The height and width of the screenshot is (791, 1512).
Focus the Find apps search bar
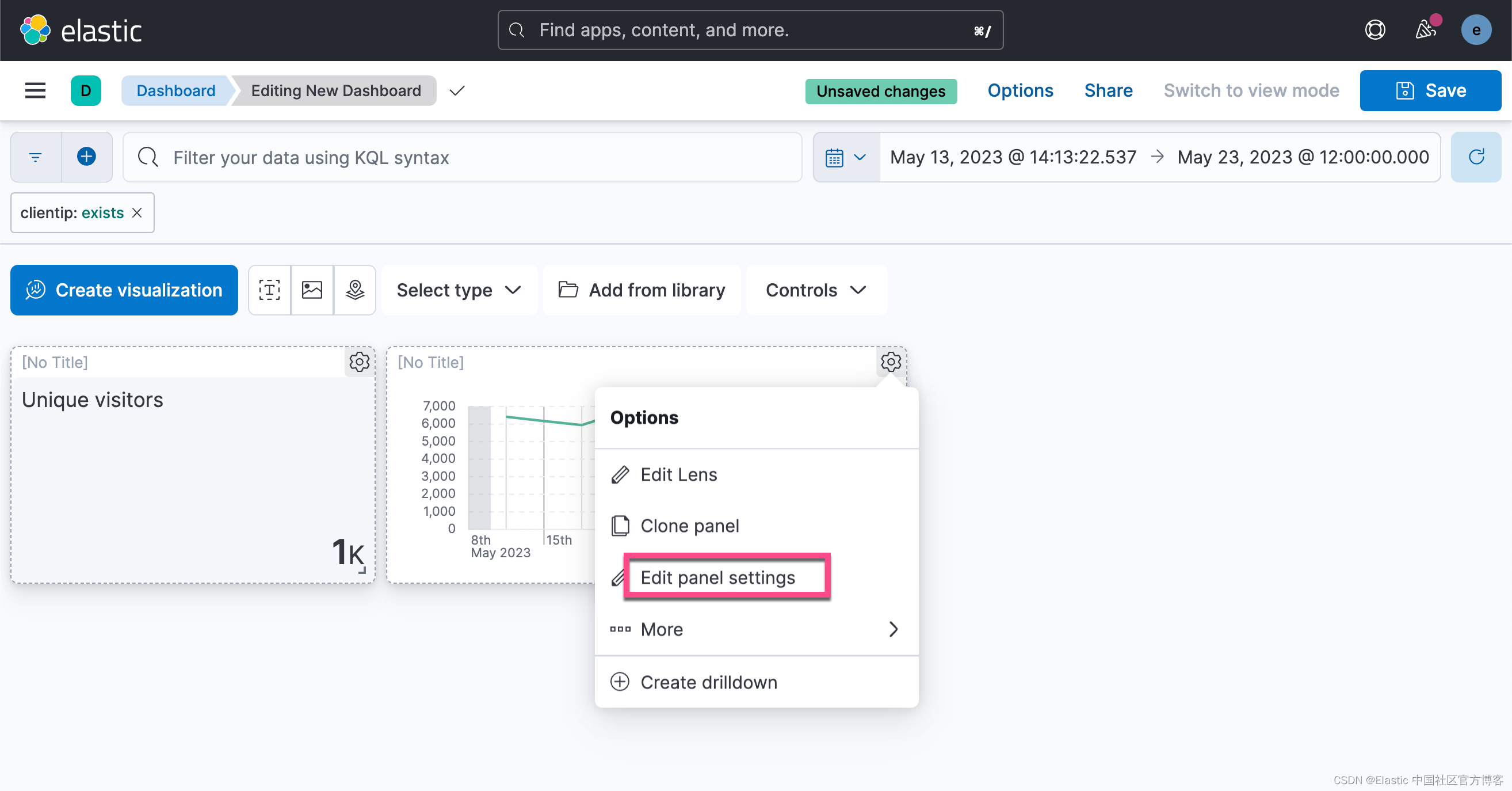click(750, 30)
